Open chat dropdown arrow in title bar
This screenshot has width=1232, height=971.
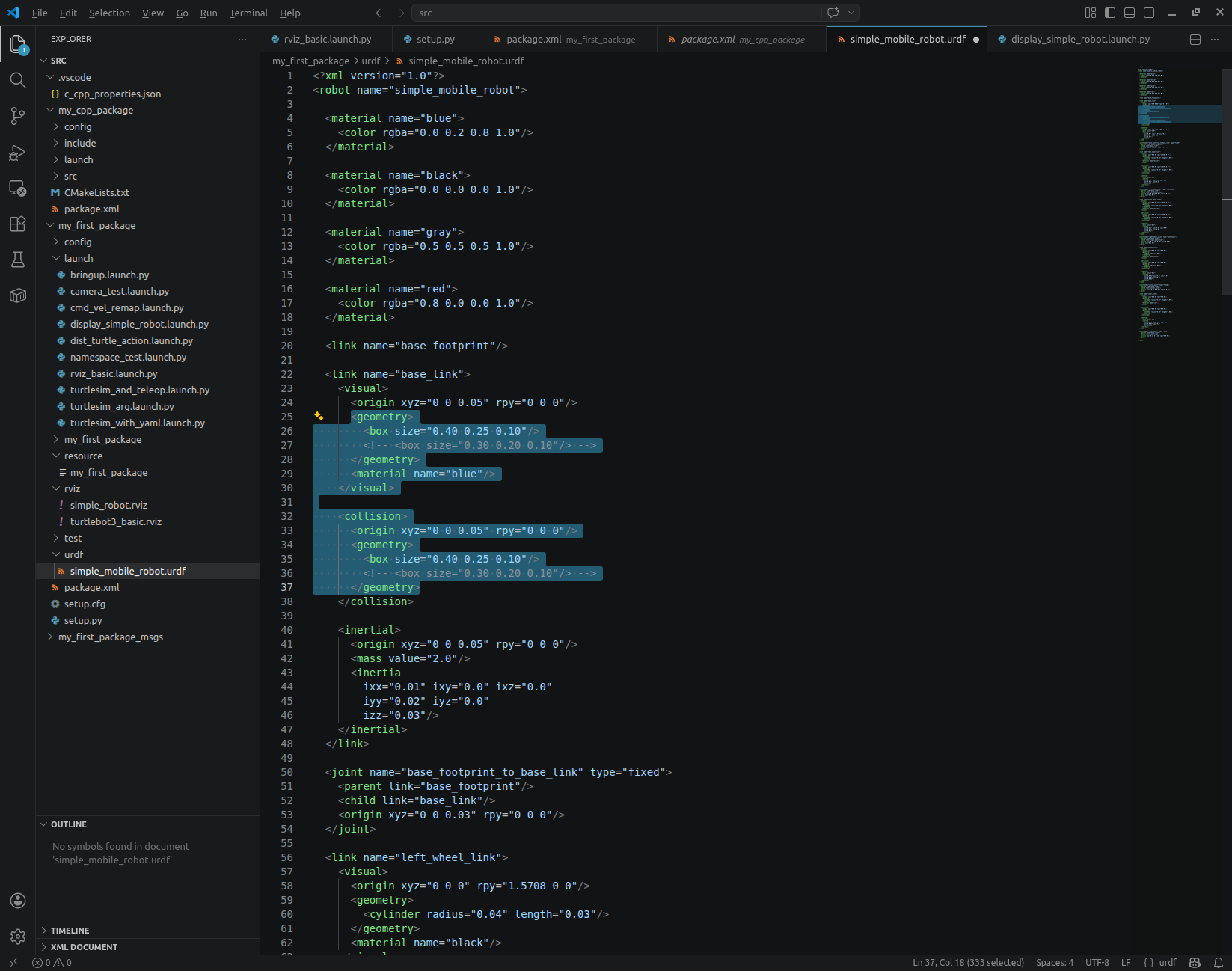[851, 13]
